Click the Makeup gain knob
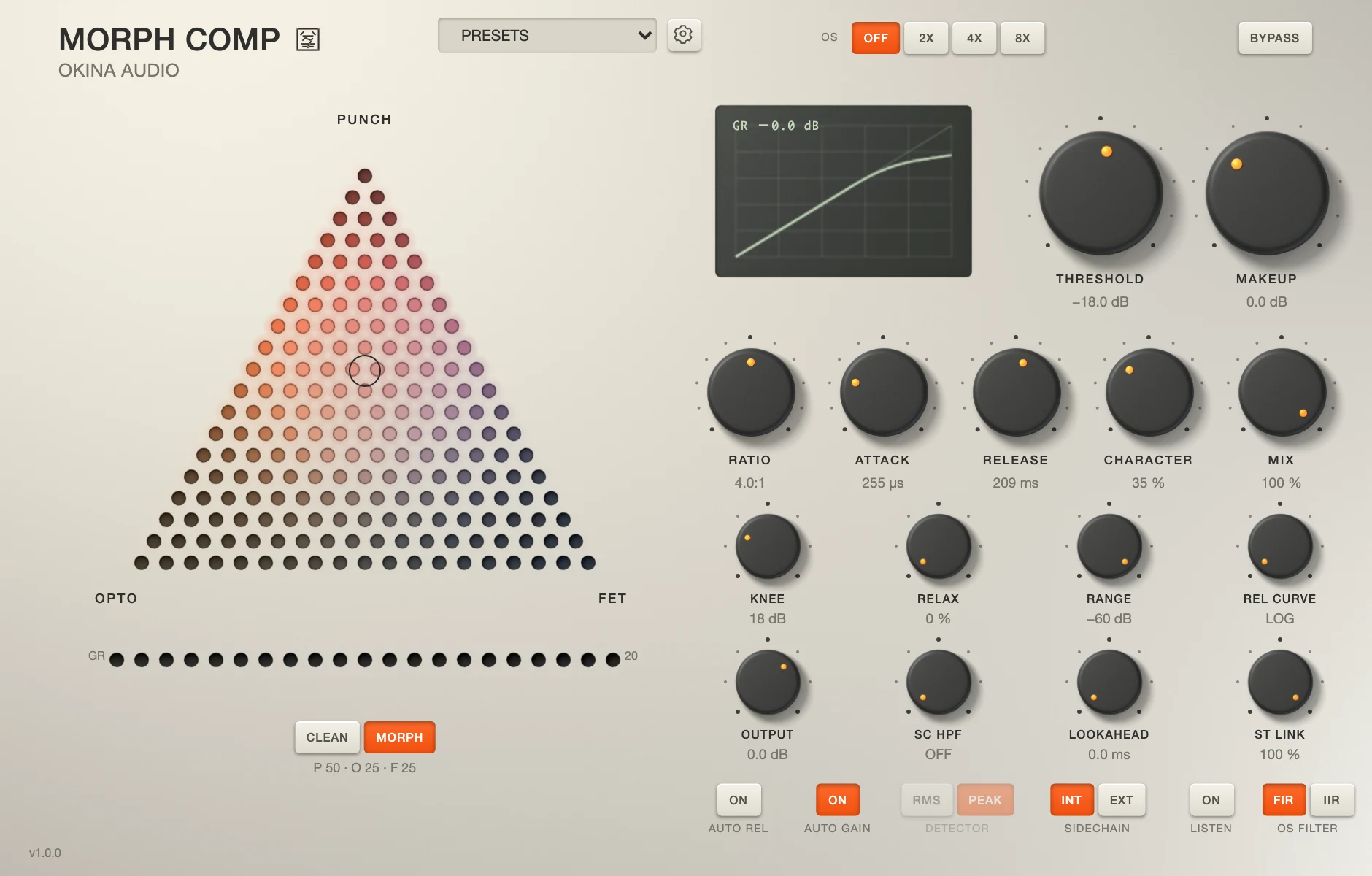 coord(1267,193)
